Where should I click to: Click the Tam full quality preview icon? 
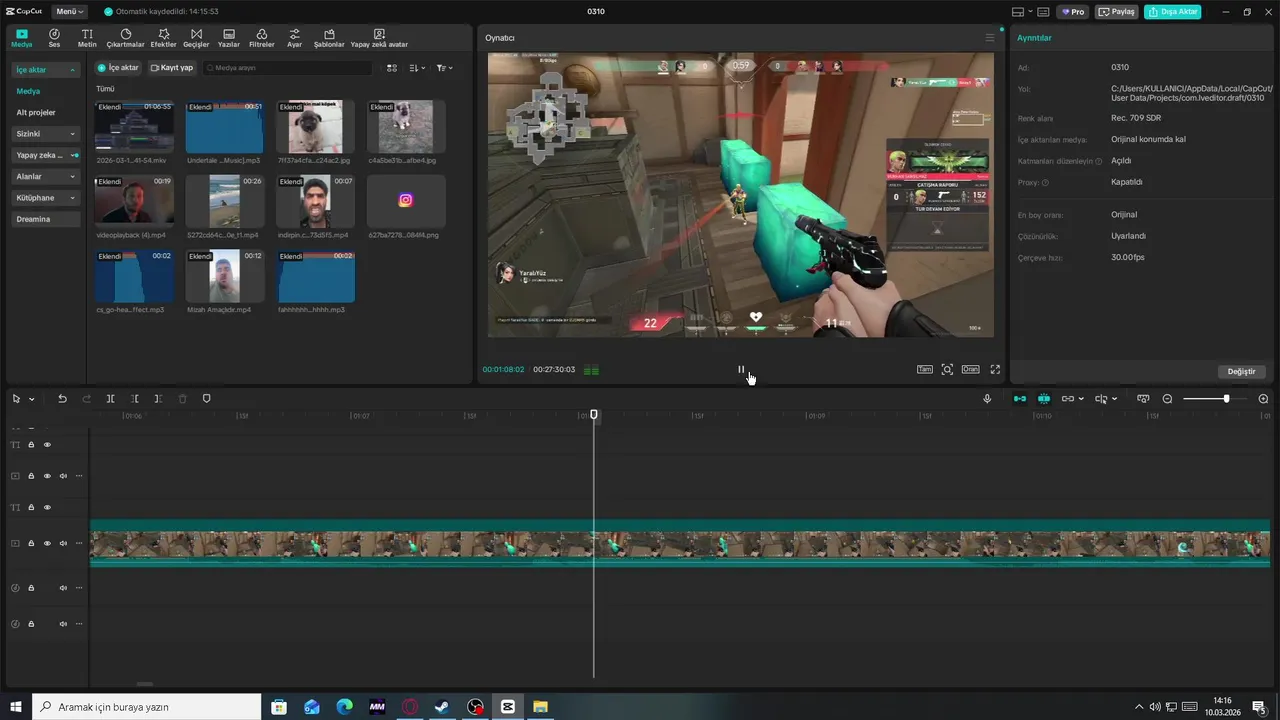point(925,369)
